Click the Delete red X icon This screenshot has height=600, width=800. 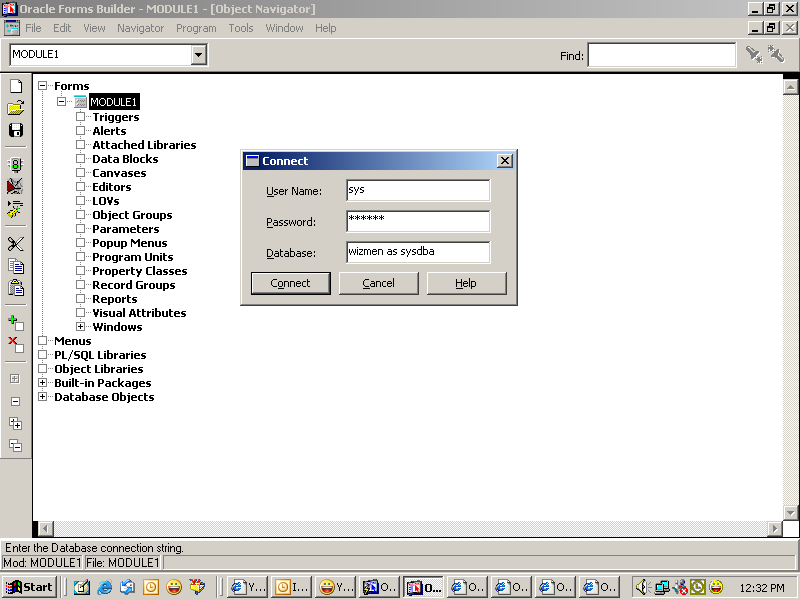coord(16,344)
